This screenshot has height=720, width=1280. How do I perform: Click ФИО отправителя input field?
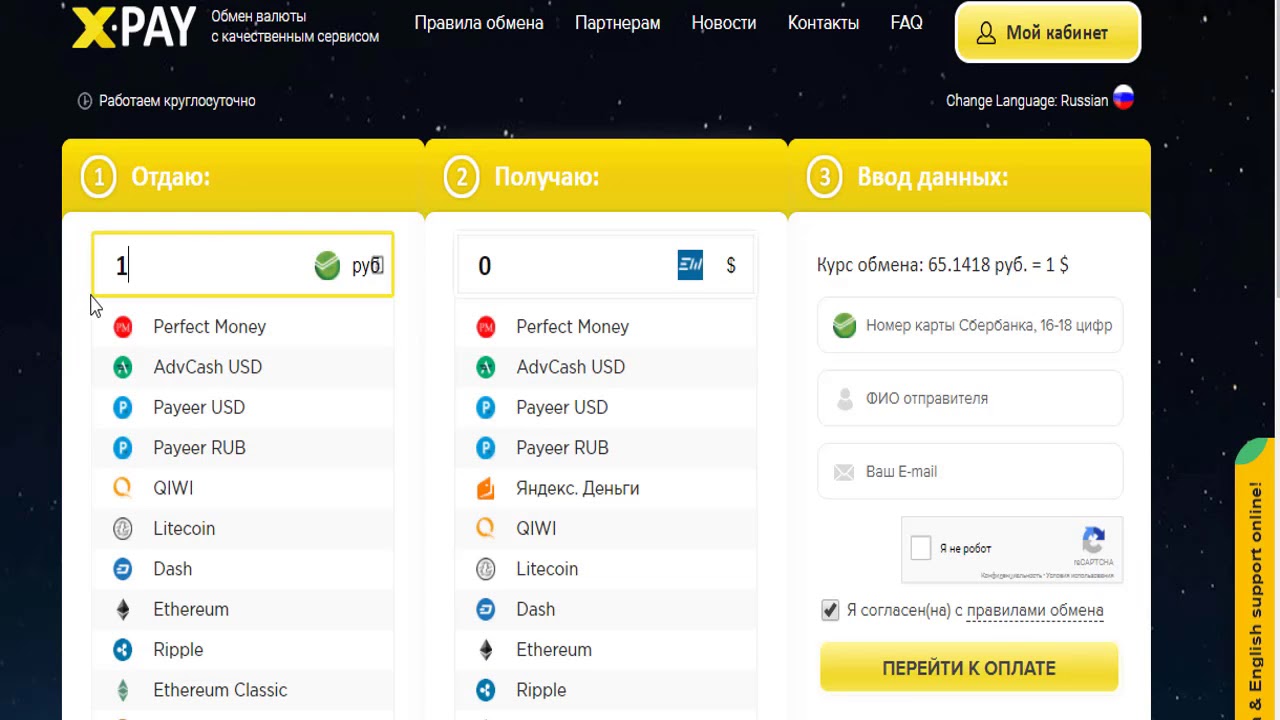click(x=970, y=398)
